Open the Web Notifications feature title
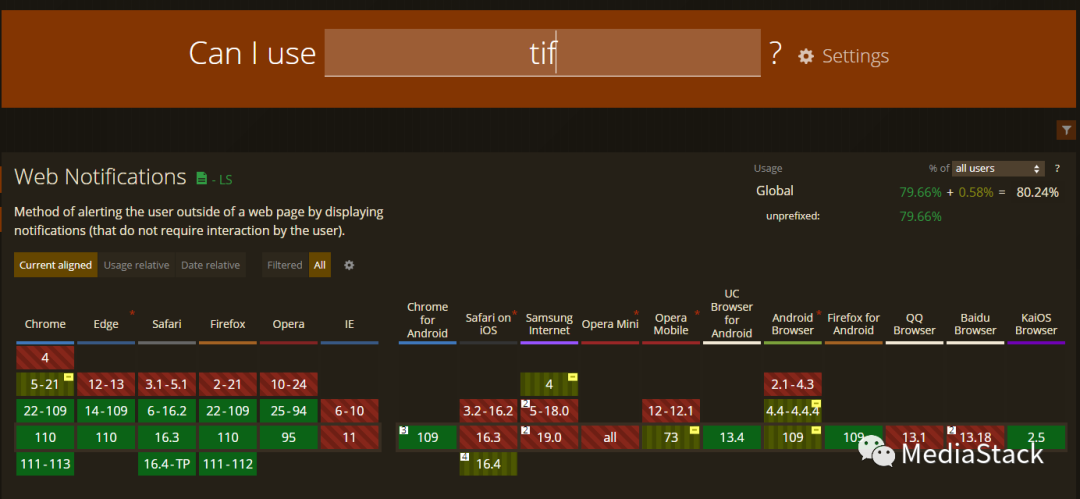This screenshot has width=1080, height=499. pyautogui.click(x=100, y=177)
